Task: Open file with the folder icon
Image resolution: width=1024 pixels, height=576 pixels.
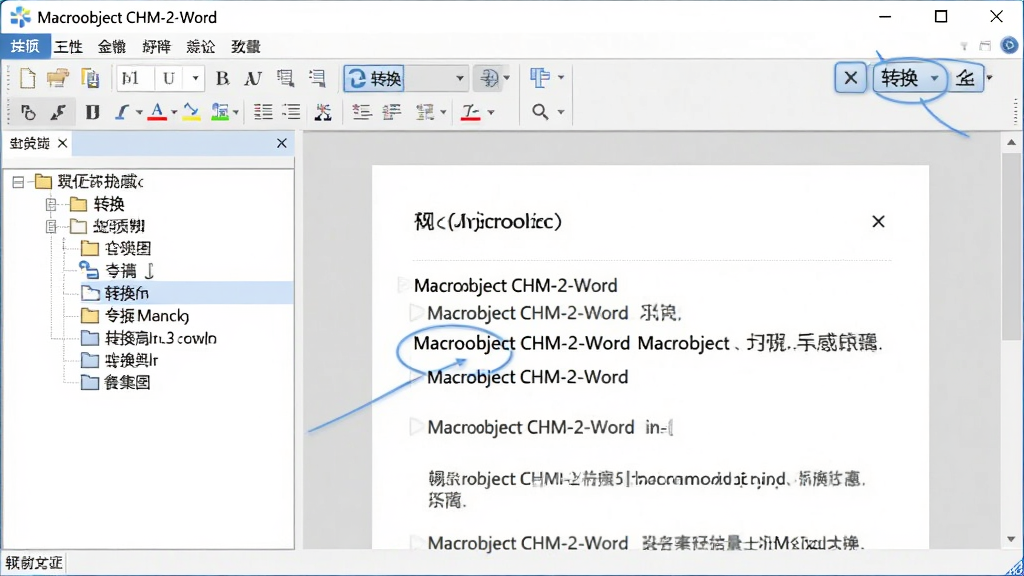Action: (57, 78)
